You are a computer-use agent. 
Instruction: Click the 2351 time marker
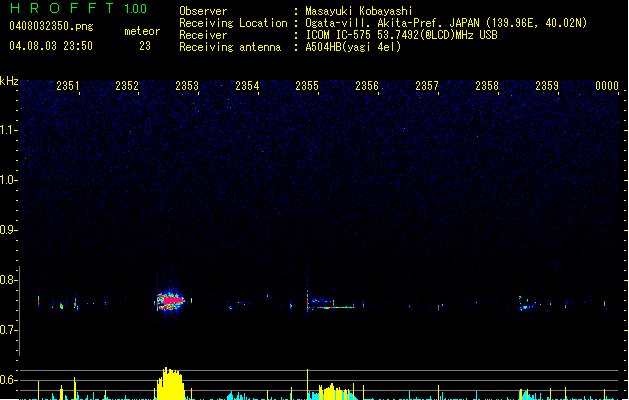[x=68, y=85]
